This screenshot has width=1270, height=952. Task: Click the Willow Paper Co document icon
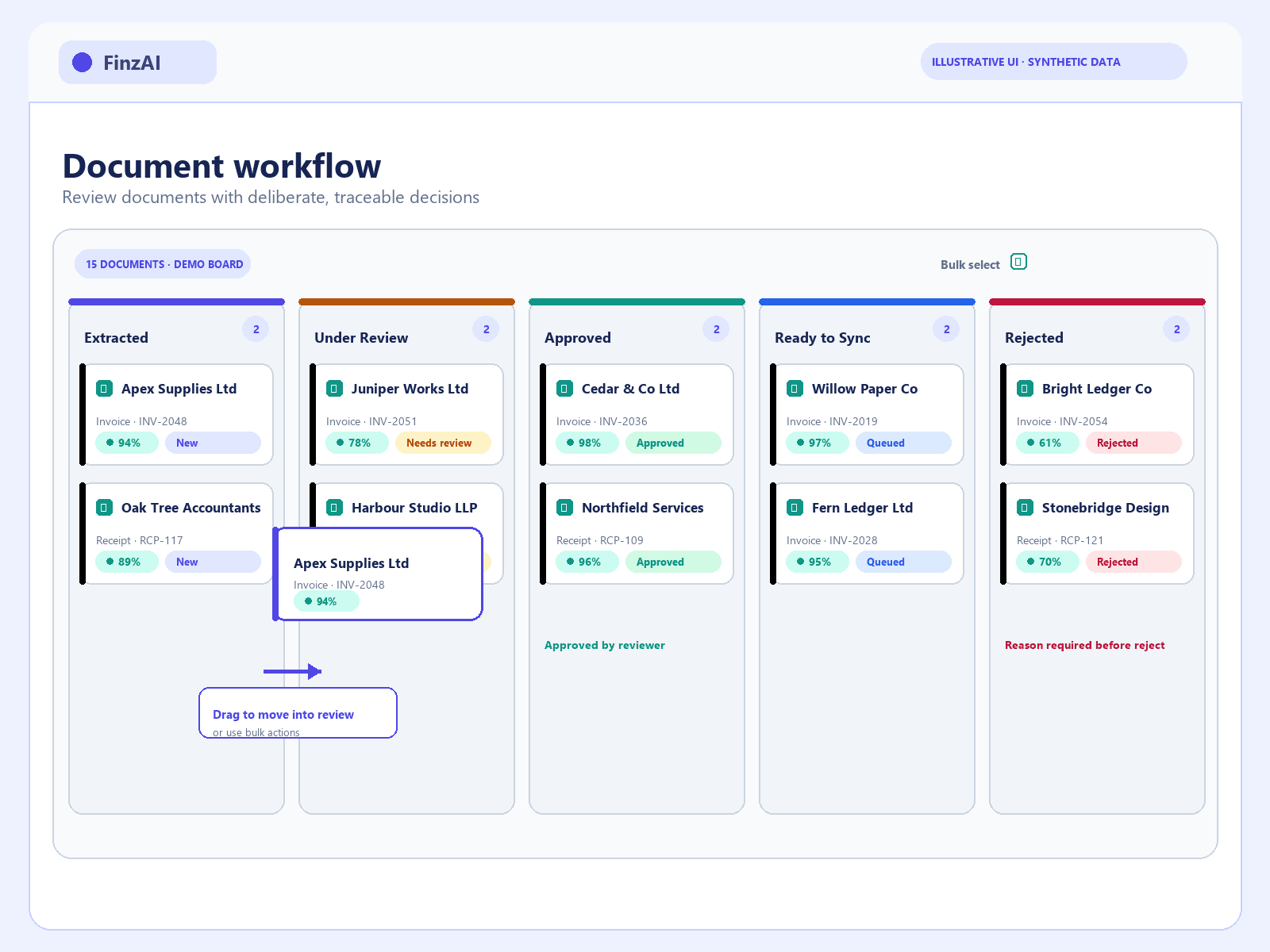pyautogui.click(x=795, y=389)
